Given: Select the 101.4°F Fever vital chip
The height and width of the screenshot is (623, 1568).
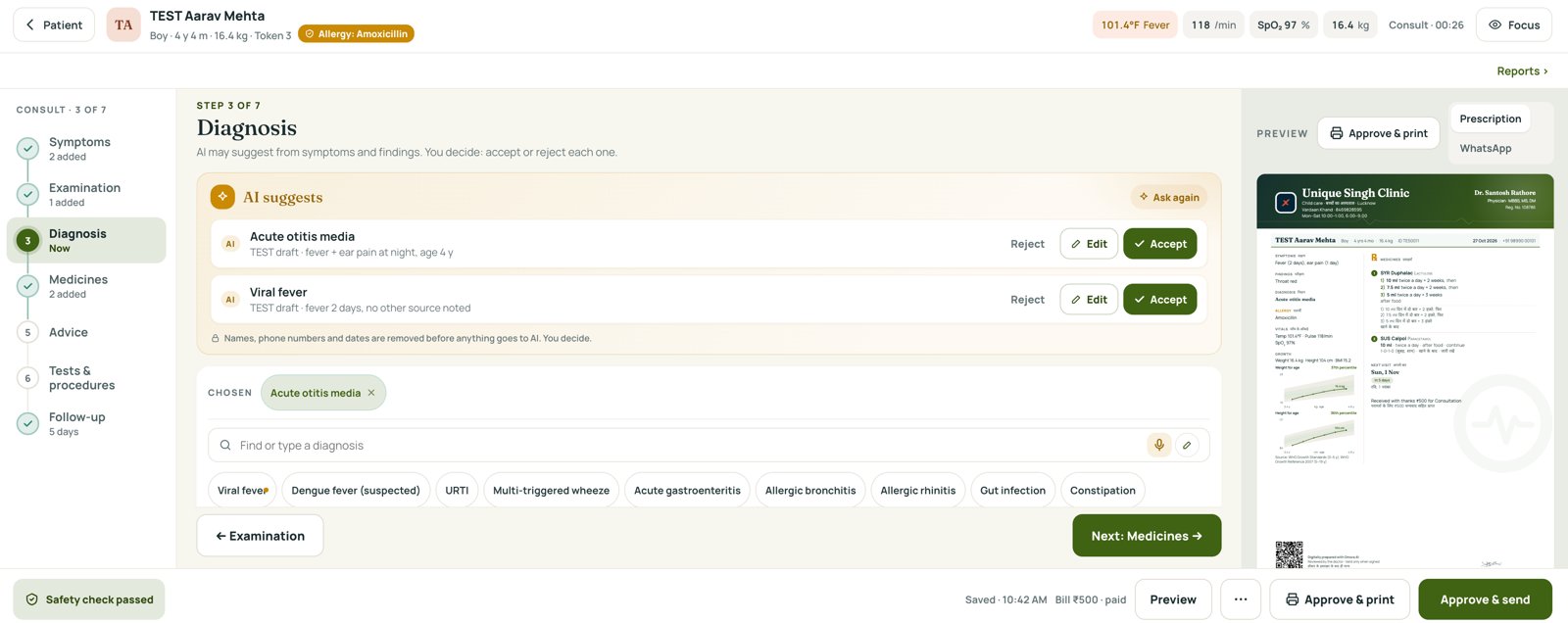Looking at the screenshot, I should [x=1135, y=24].
